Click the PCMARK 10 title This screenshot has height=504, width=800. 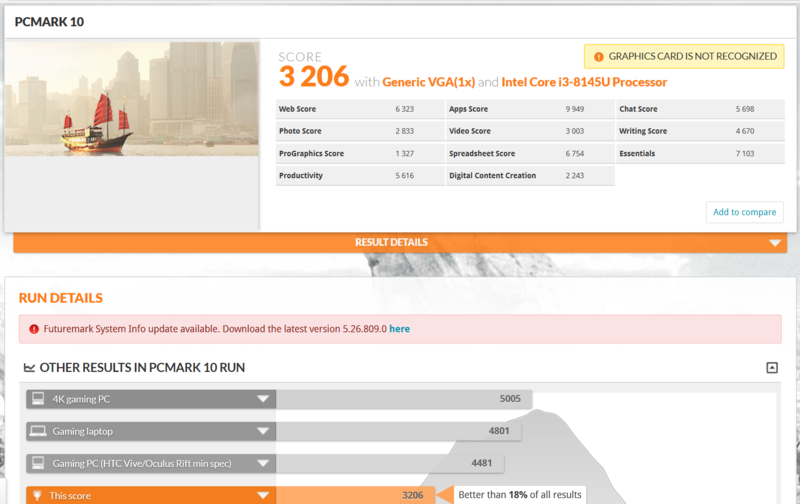tap(49, 22)
